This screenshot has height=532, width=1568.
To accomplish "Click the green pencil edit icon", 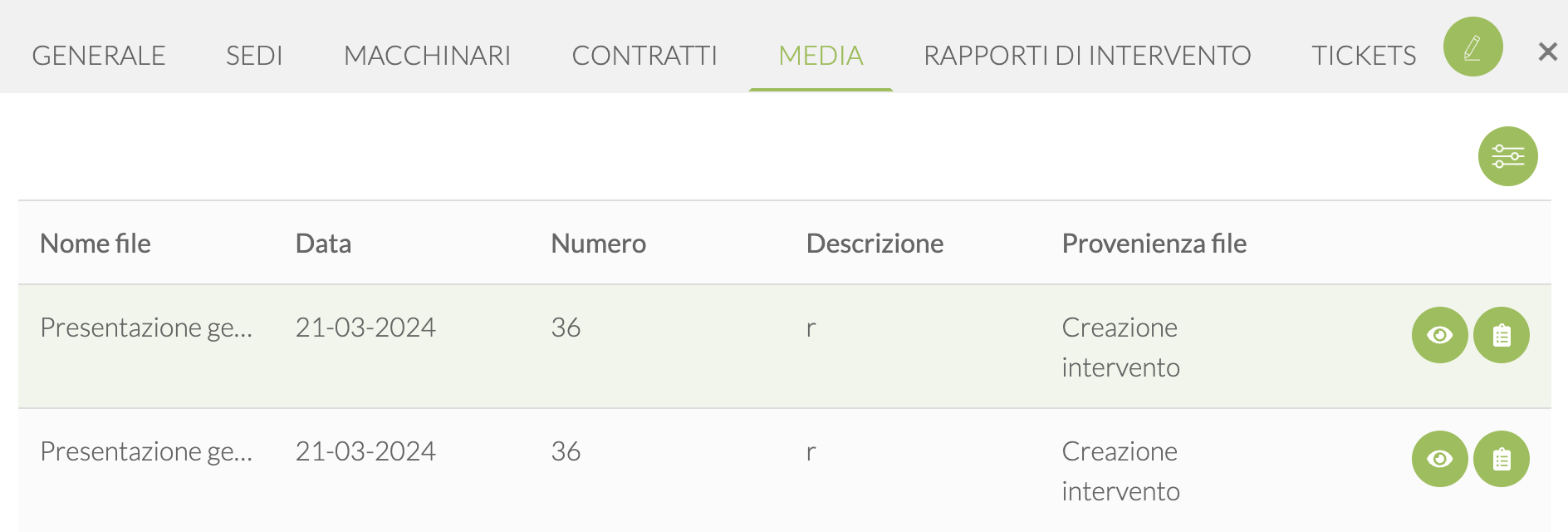I will (x=1472, y=47).
